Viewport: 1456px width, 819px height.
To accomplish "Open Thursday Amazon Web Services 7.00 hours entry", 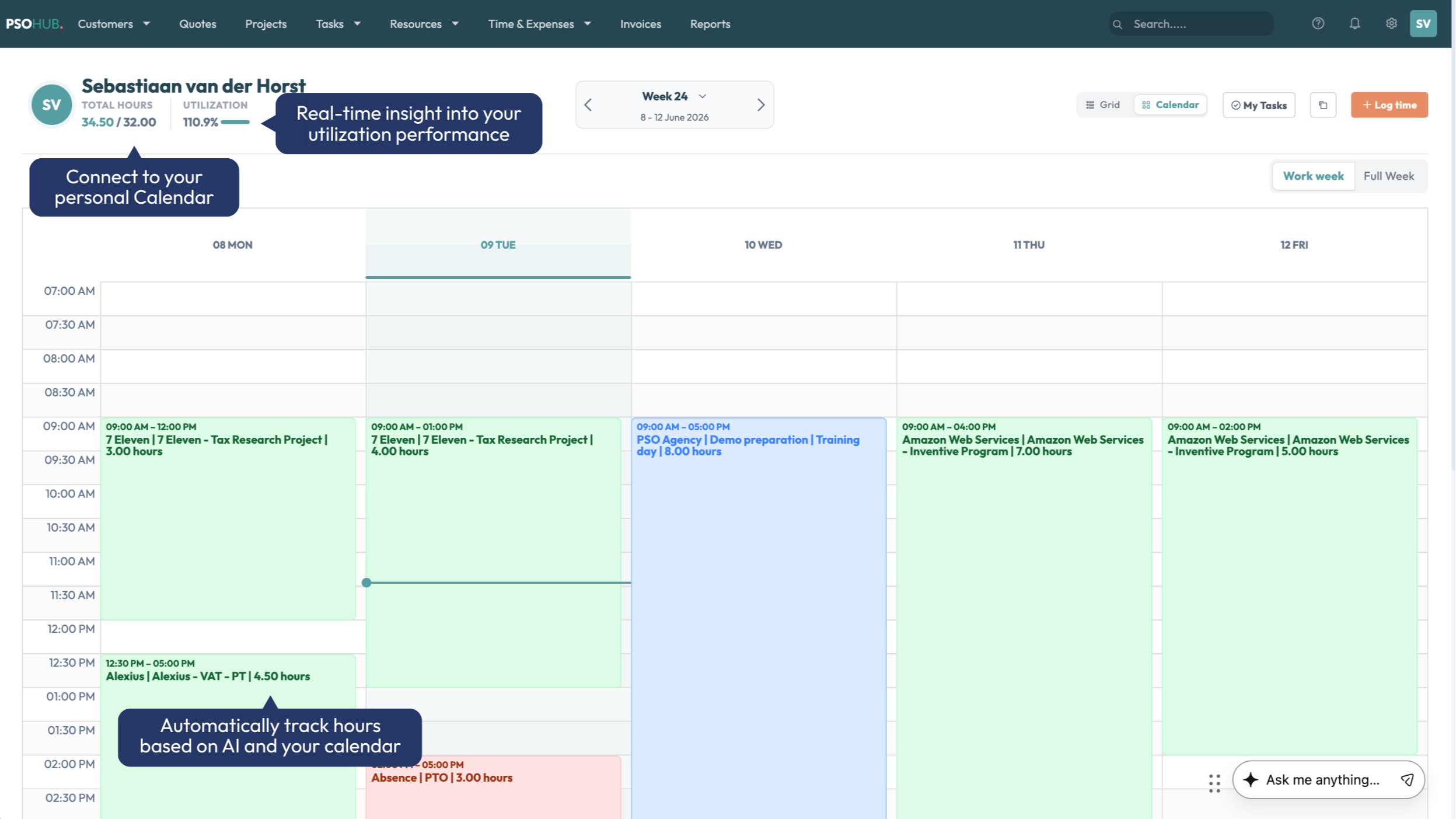I will coord(1024,618).
